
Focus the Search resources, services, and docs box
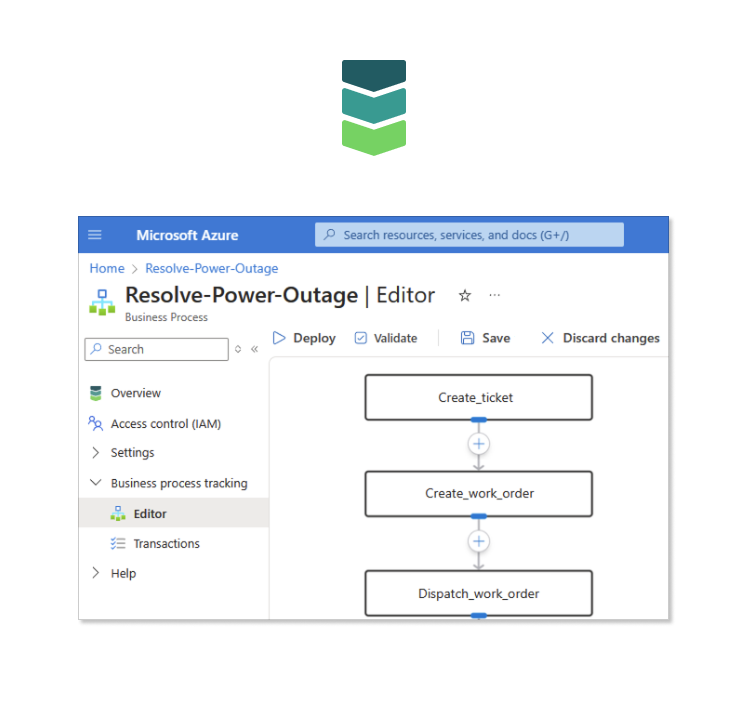(469, 235)
